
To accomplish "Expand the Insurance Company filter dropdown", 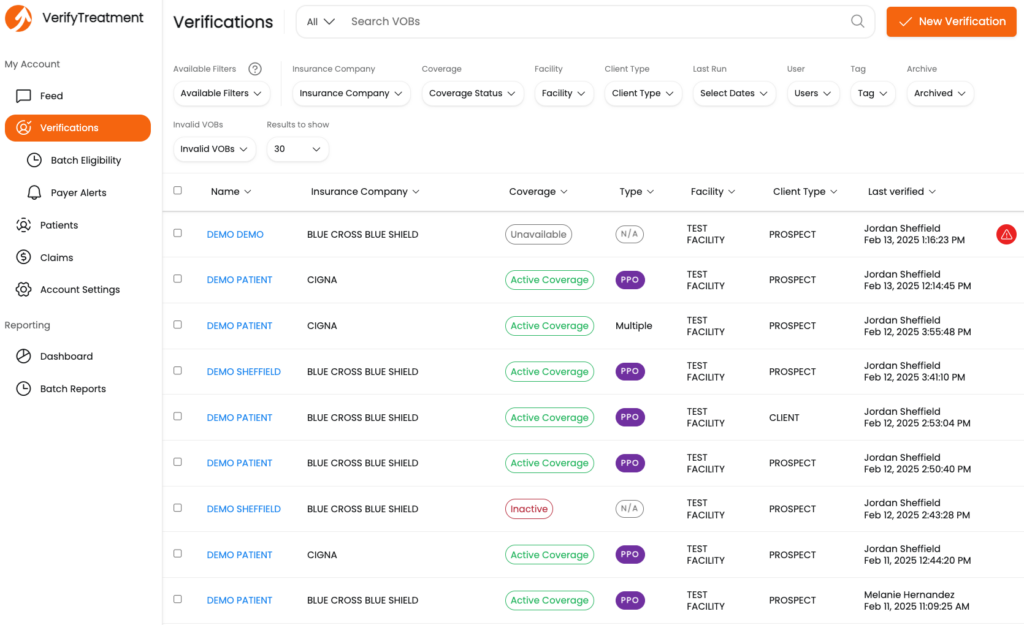I will coord(350,93).
